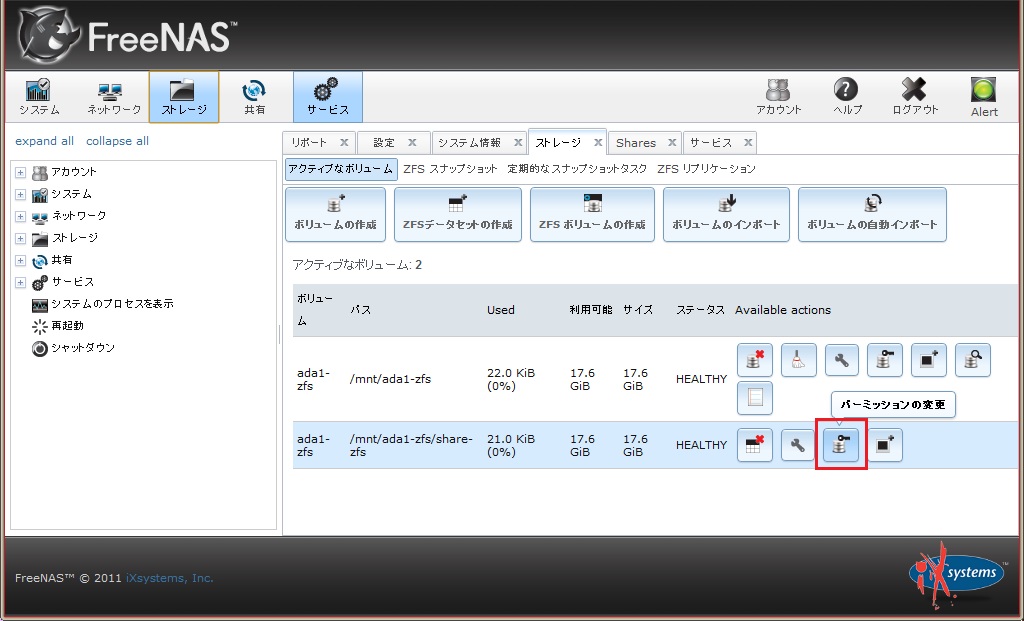Close the リポート tab
Viewport: 1024px width, 621px height.
(344, 142)
